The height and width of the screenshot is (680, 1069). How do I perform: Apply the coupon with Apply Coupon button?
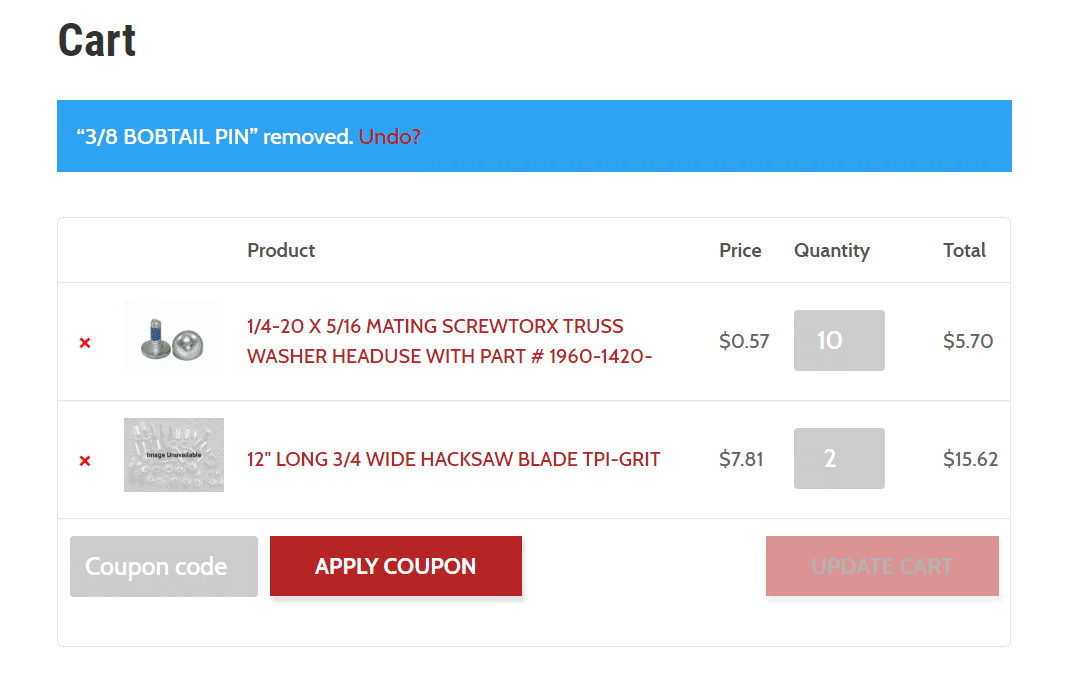pos(395,566)
